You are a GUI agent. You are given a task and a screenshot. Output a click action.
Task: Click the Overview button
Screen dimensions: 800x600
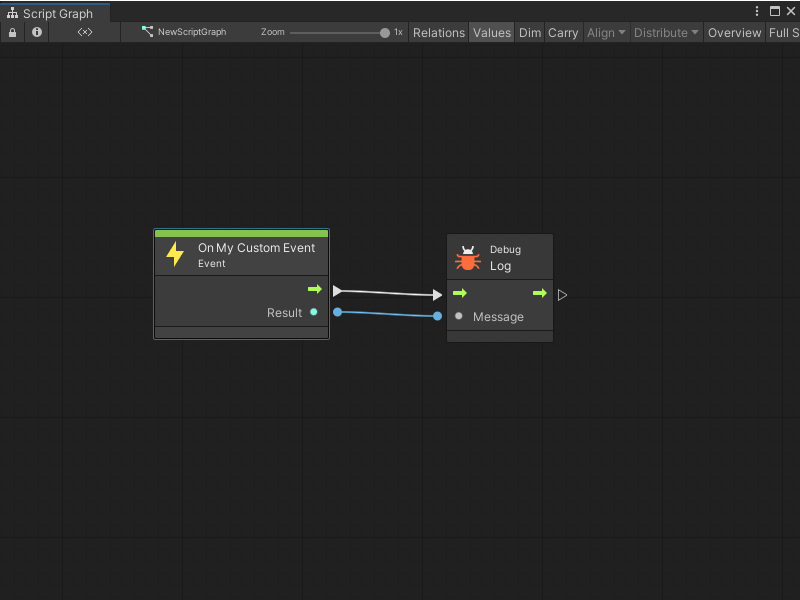coord(734,32)
